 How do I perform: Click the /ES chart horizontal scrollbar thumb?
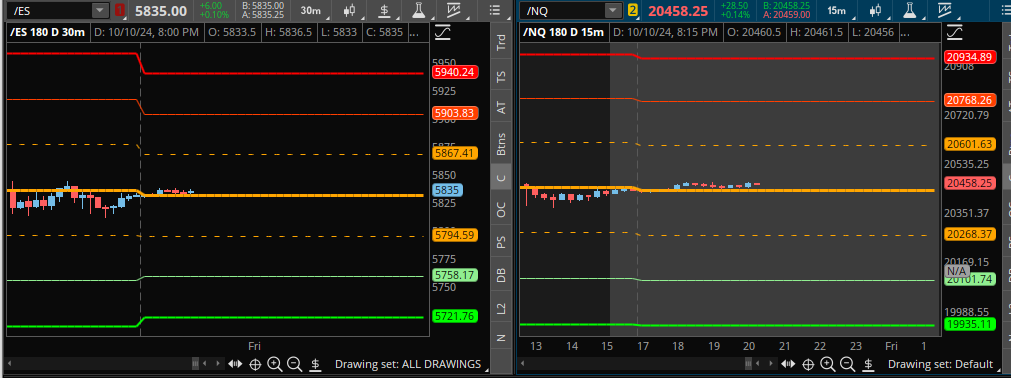tap(196, 364)
